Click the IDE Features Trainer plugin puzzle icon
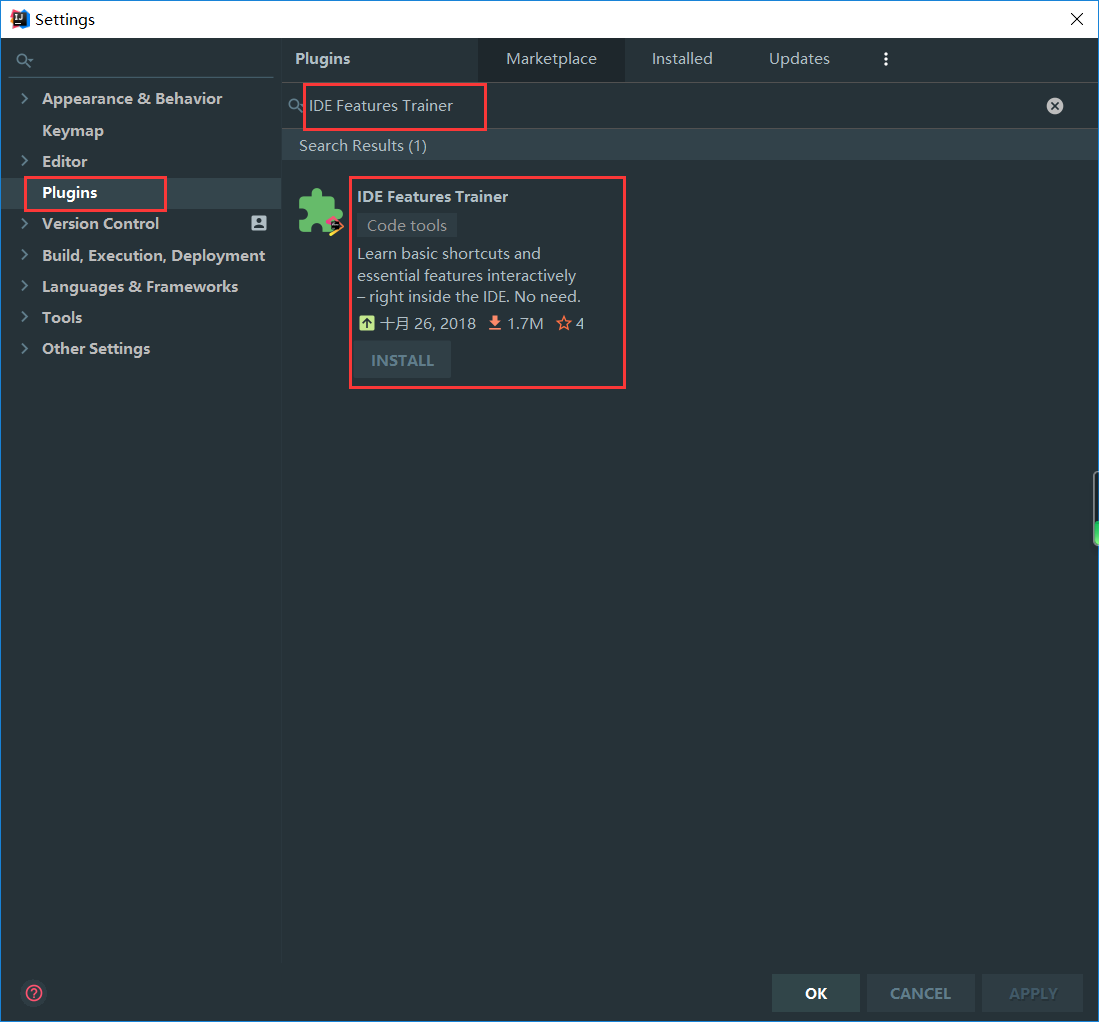1099x1022 pixels. [318, 210]
